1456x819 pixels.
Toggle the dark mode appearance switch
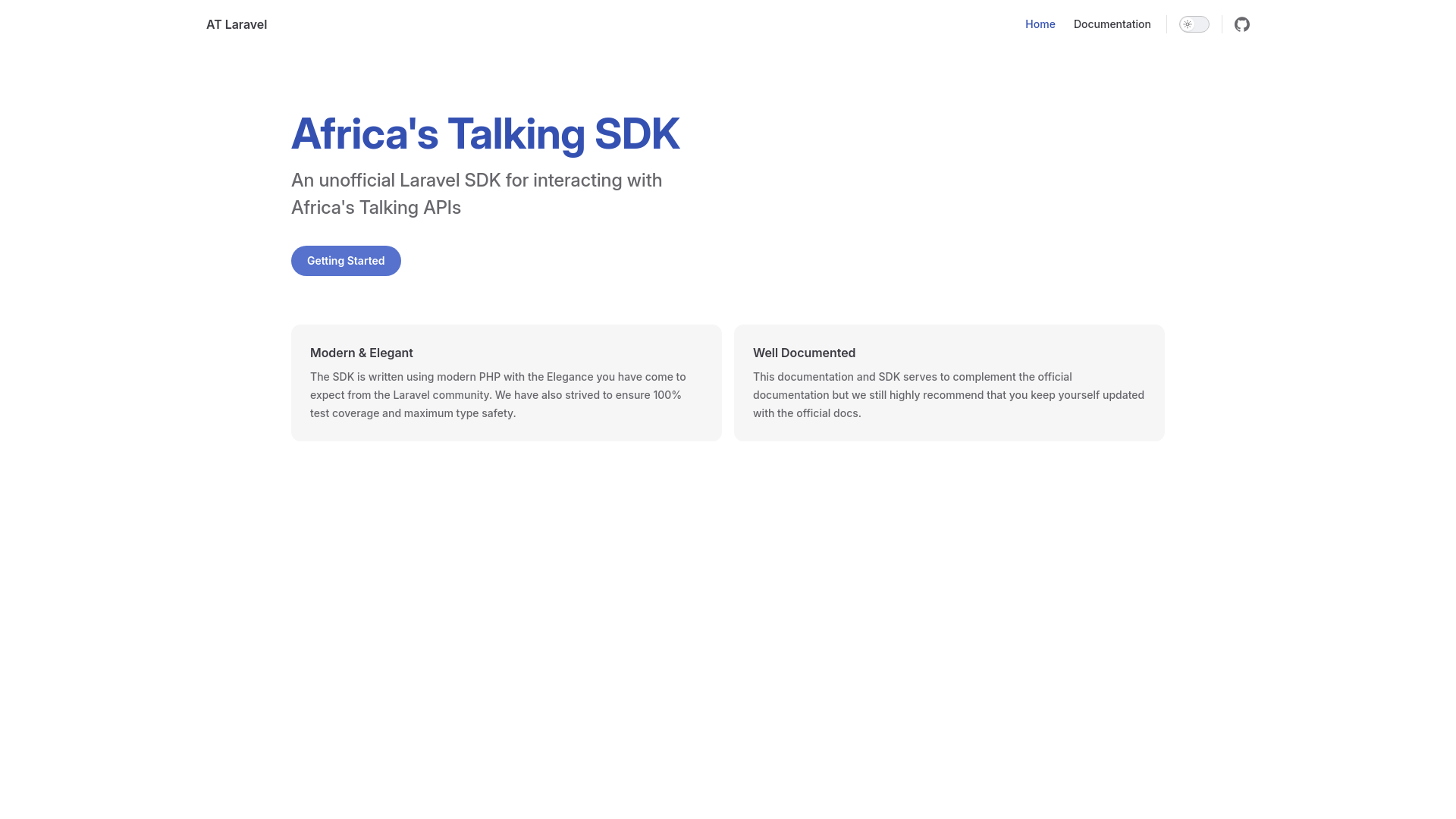pos(1194,24)
